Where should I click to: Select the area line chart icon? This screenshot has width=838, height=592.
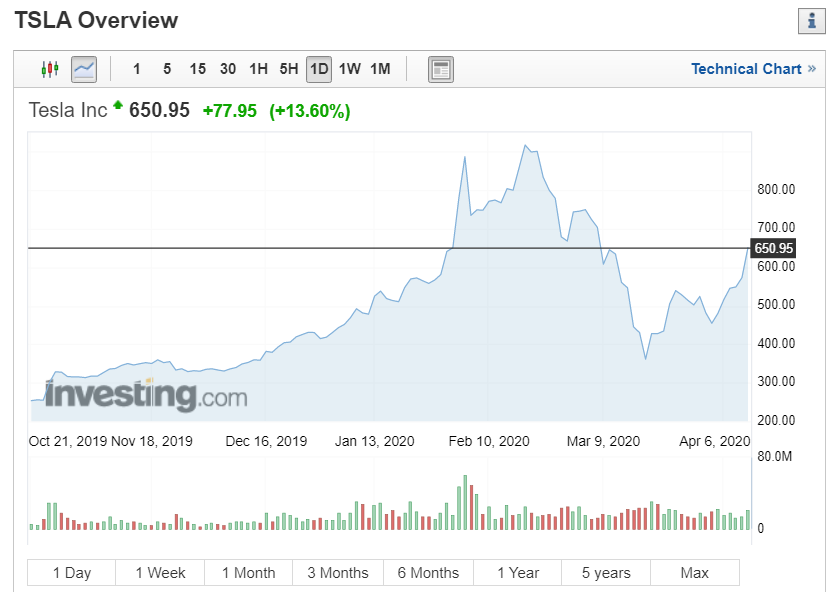[x=84, y=69]
